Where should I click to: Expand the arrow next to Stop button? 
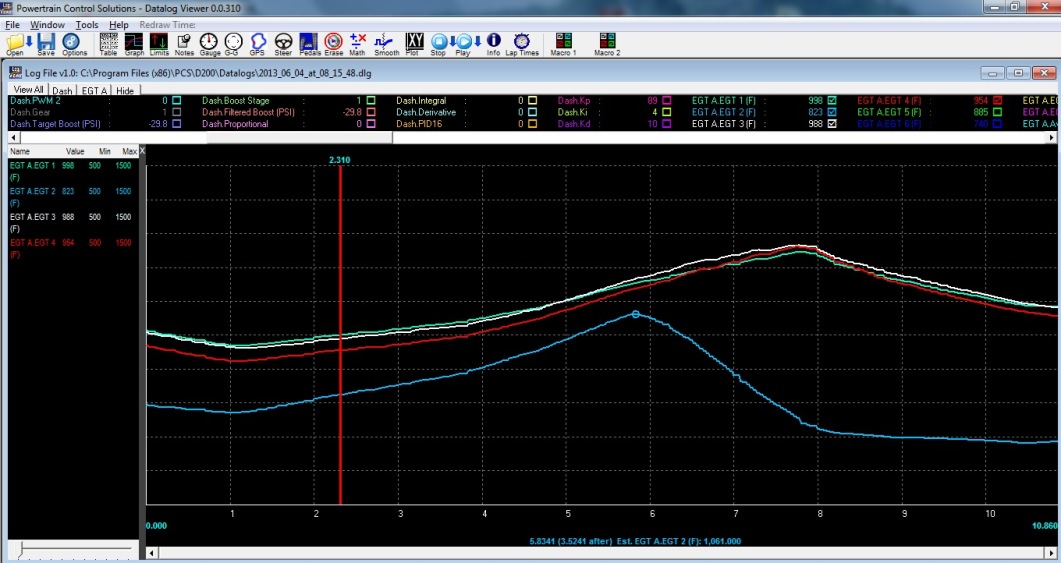[452, 42]
